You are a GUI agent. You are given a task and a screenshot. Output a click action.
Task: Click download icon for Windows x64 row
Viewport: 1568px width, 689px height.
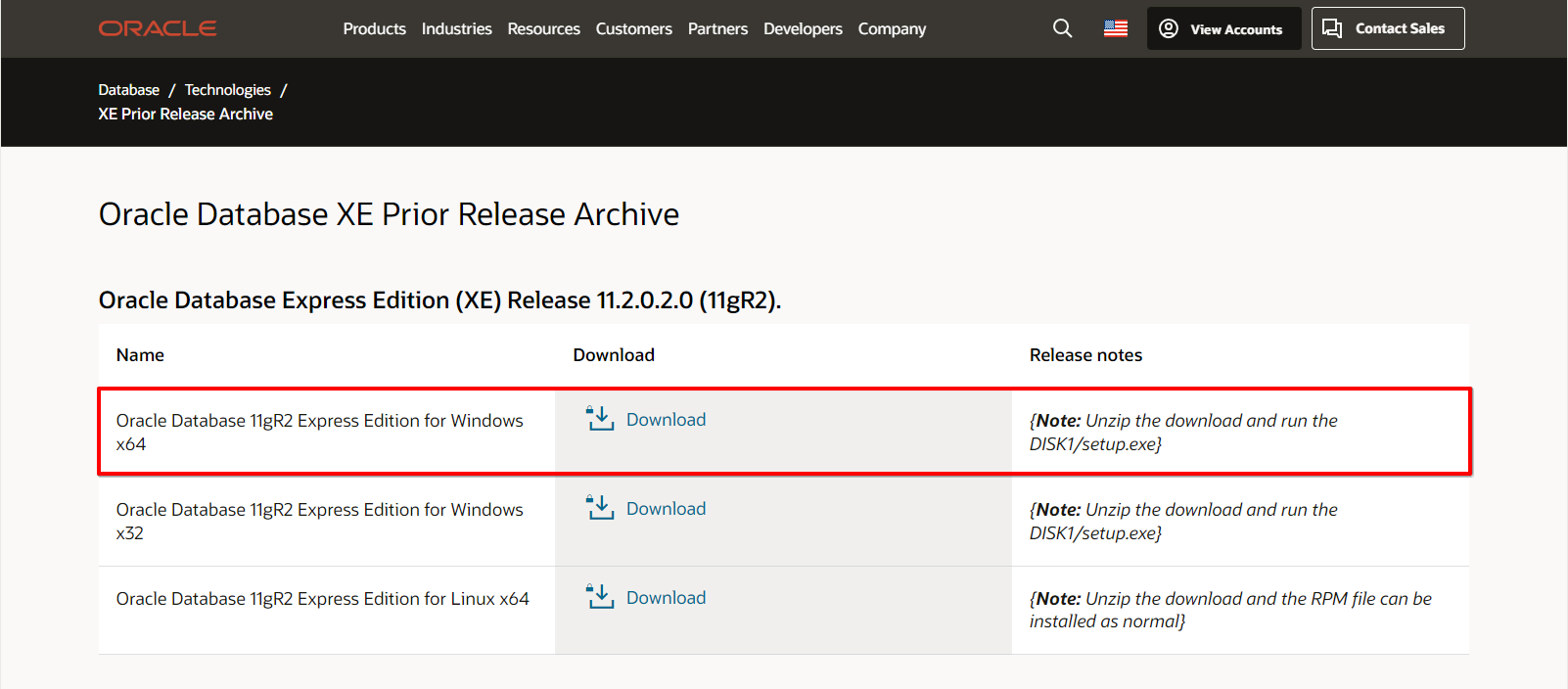point(600,419)
